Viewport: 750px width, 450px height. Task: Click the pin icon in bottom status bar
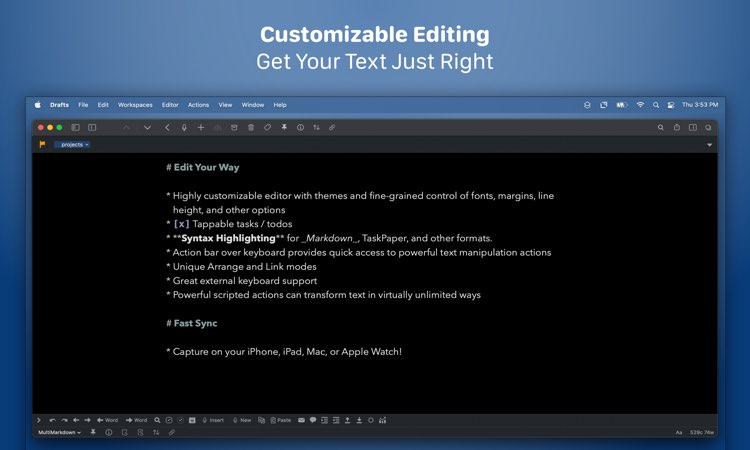tap(93, 432)
